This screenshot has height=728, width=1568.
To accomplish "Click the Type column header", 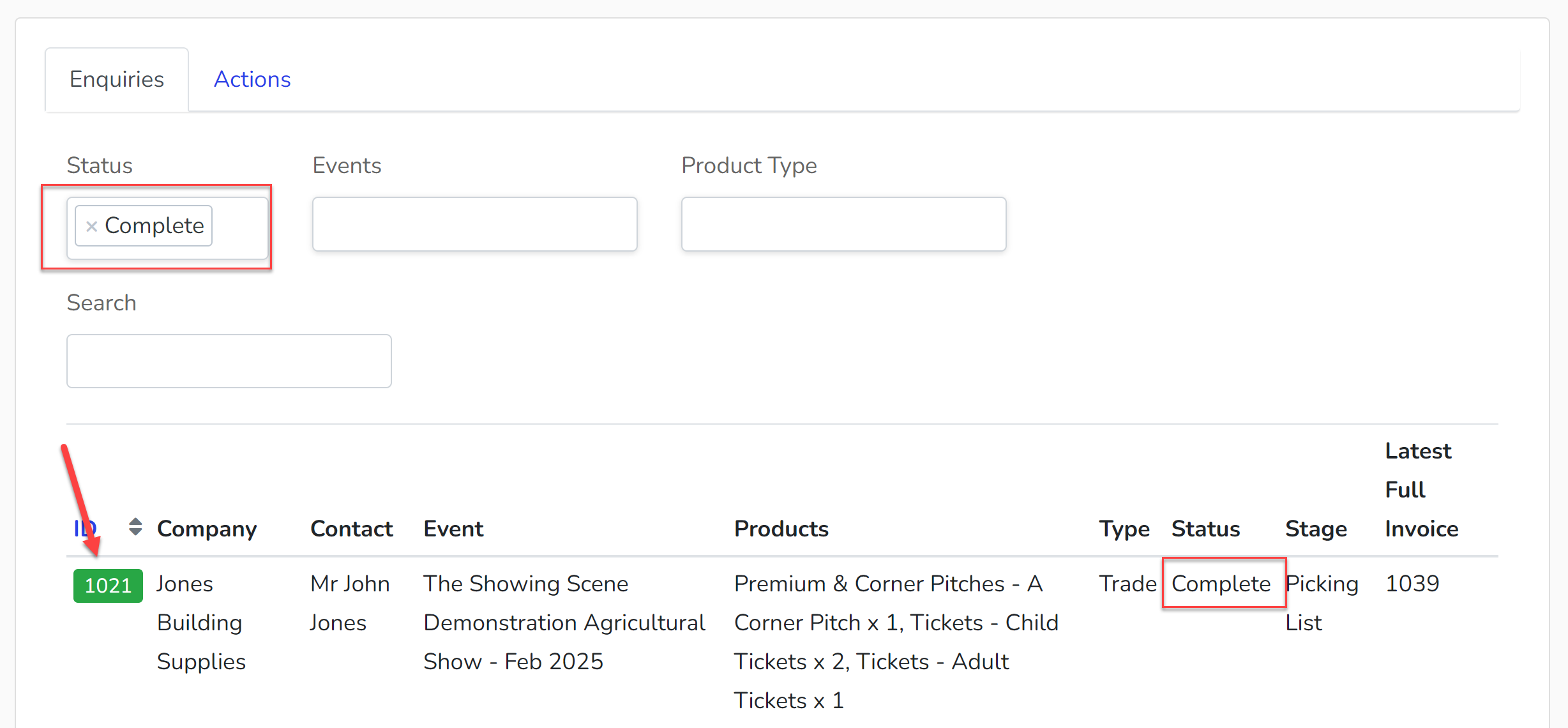I will point(1124,529).
